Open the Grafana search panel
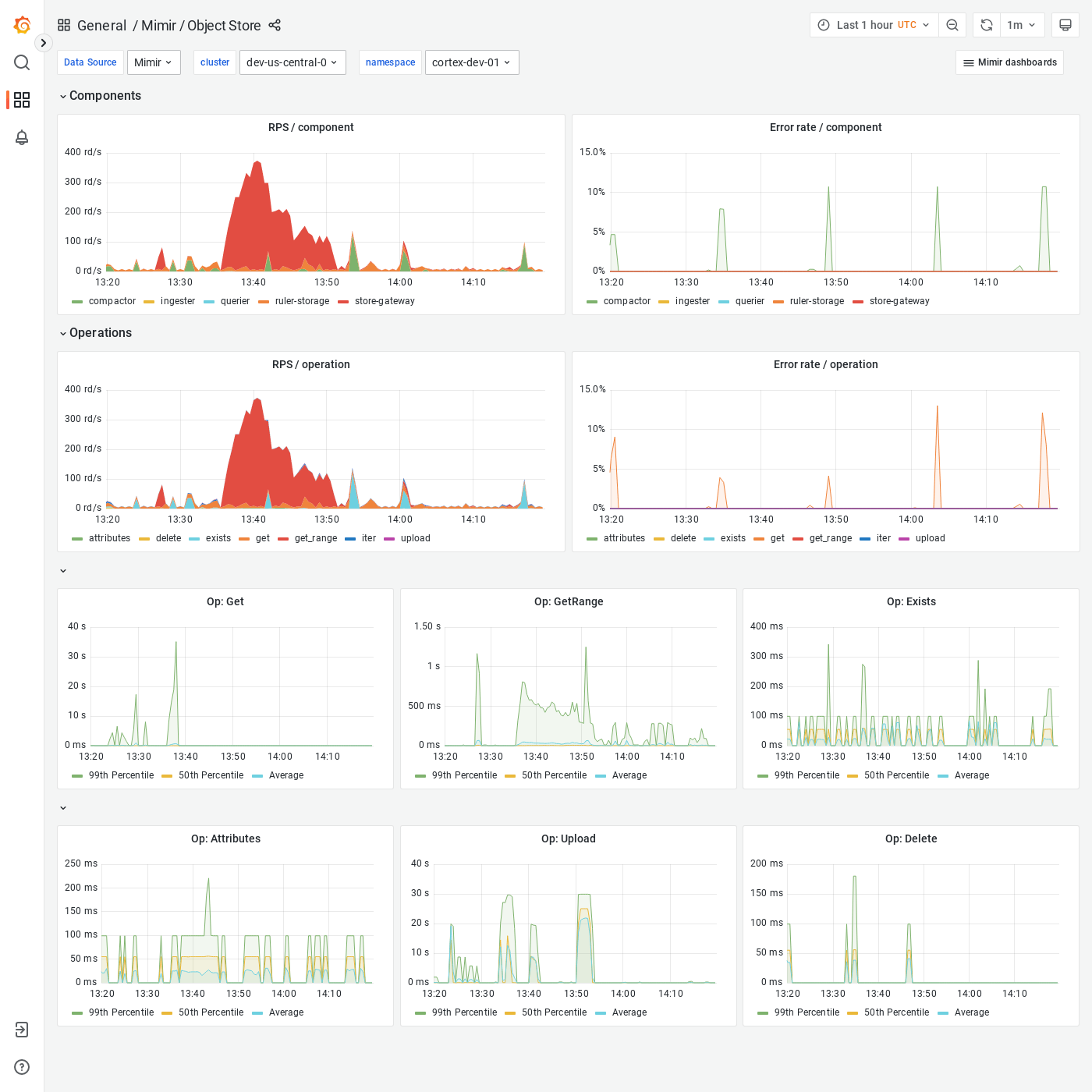 tap(21, 62)
